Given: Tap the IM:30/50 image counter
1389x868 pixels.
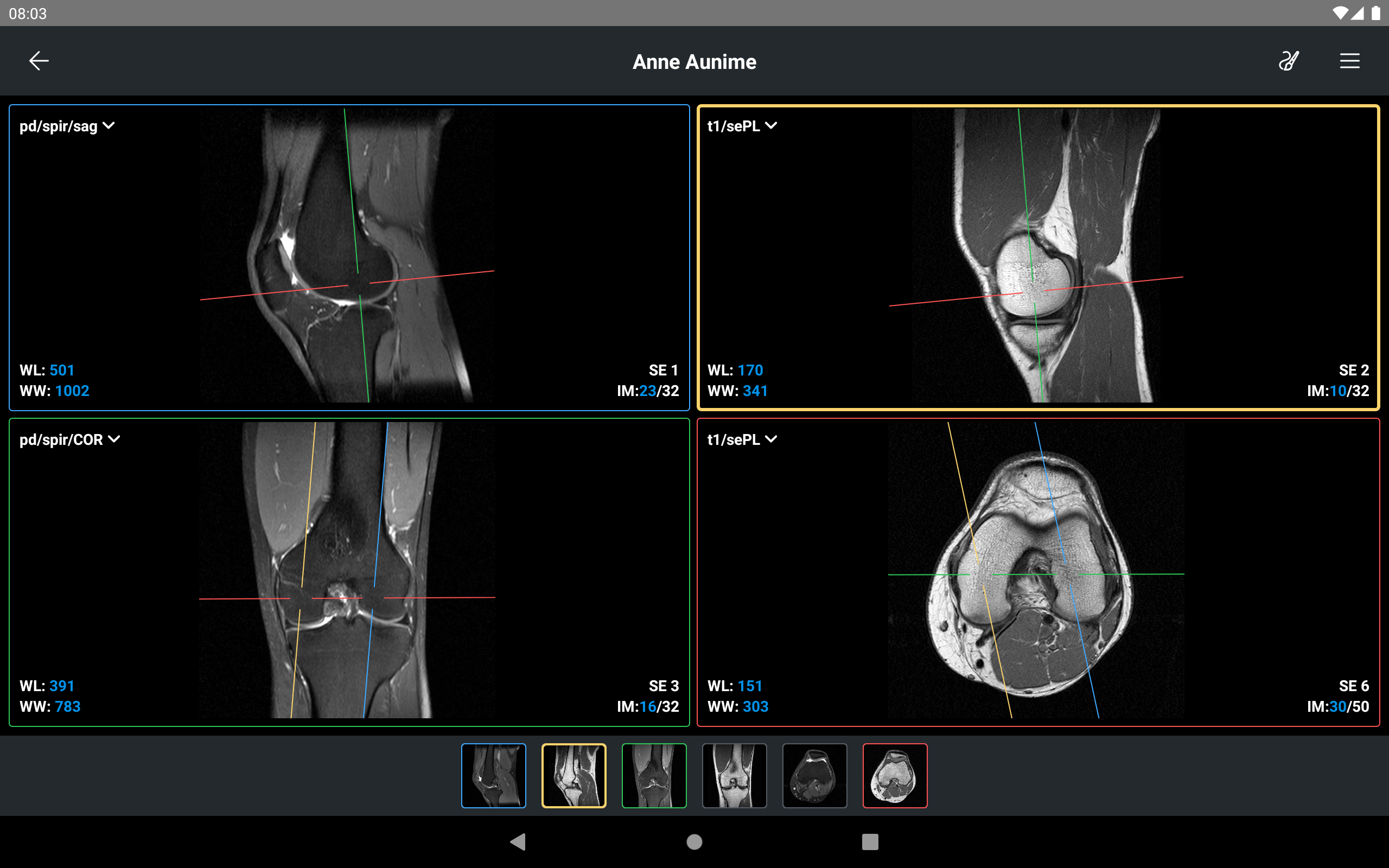Looking at the screenshot, I should pyautogui.click(x=1338, y=707).
